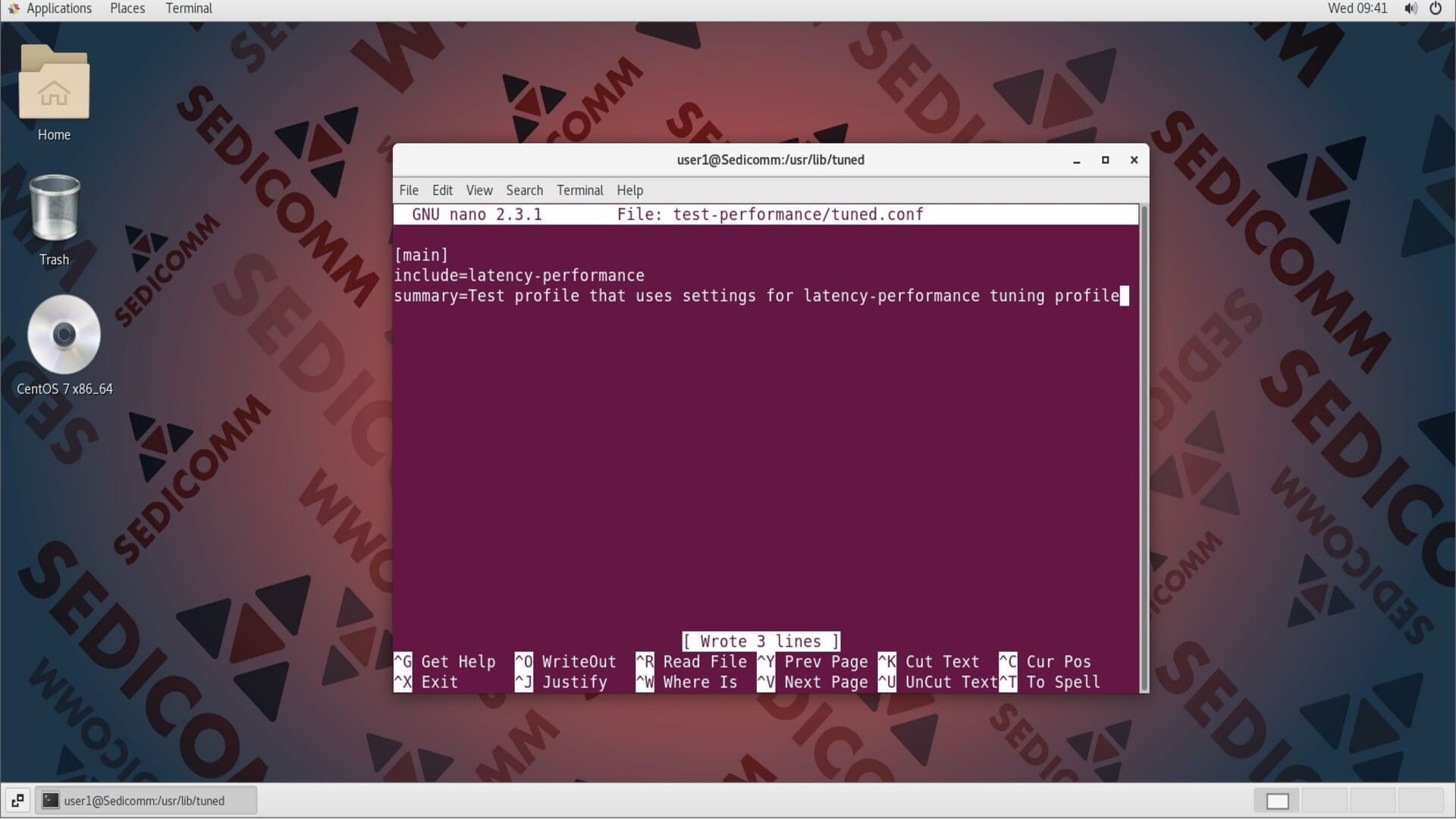Click terminal icon in taskbar window button
This screenshot has height=819, width=1456.
50,800
